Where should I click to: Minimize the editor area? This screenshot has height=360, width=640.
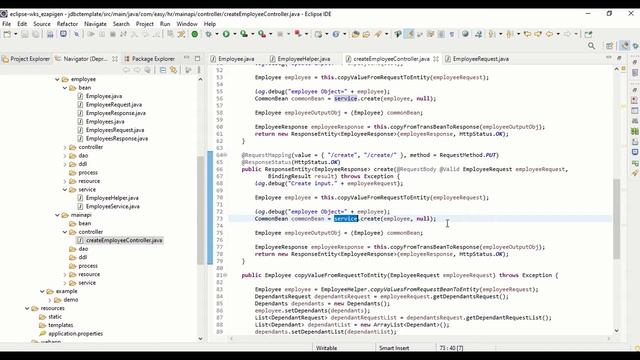(x=609, y=58)
